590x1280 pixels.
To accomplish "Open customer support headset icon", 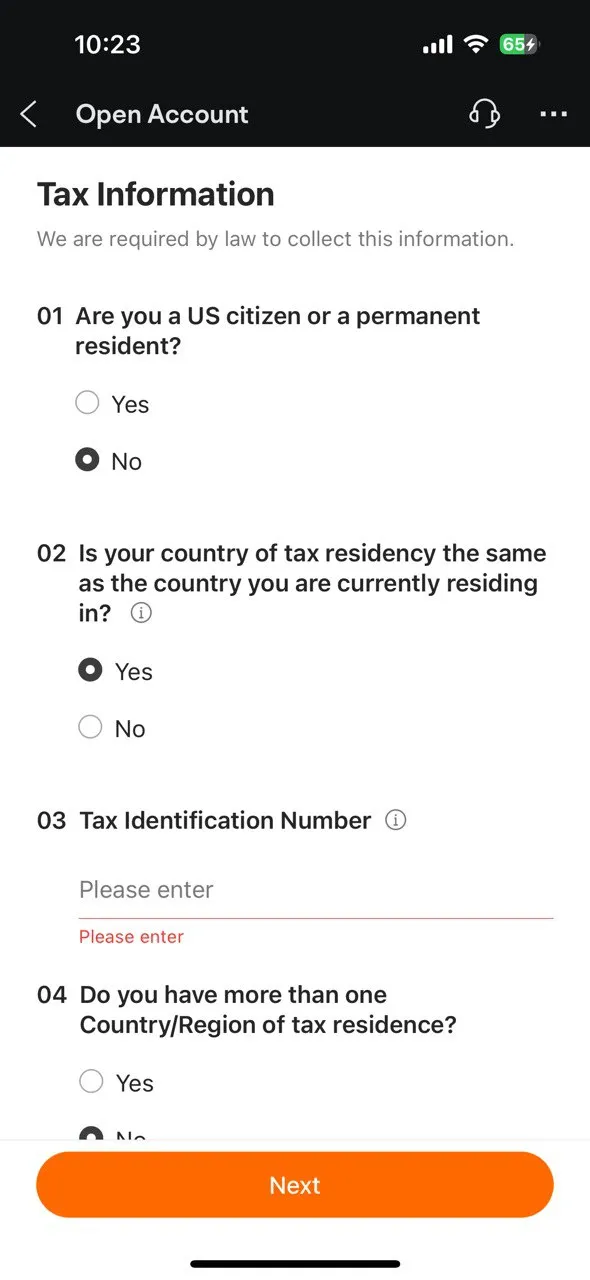I will 485,114.
